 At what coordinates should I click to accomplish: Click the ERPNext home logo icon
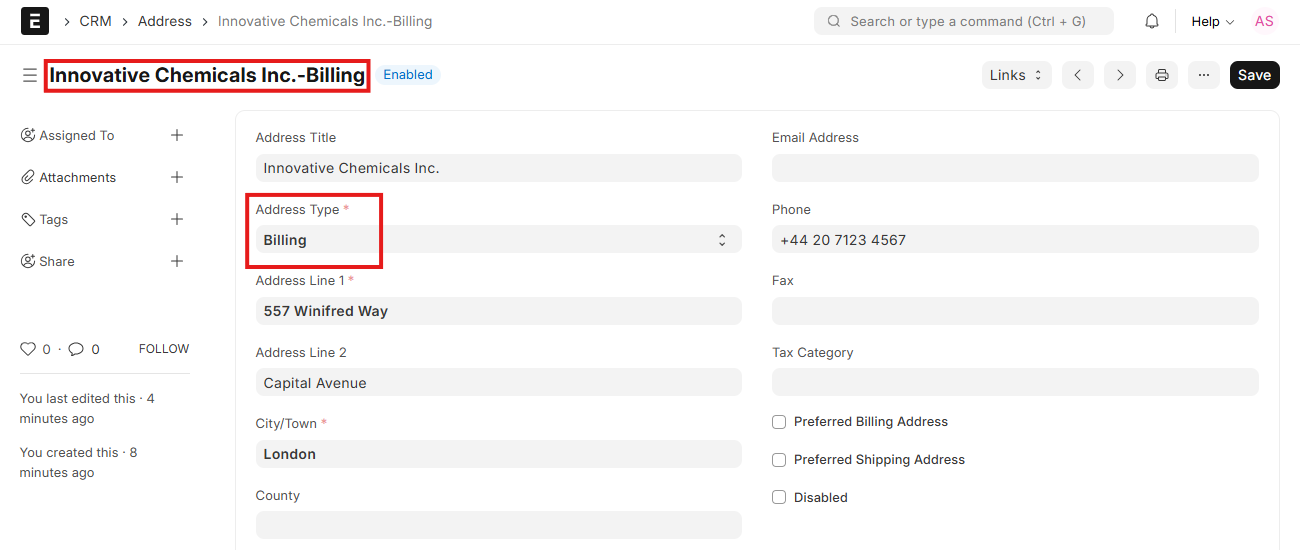click(35, 21)
